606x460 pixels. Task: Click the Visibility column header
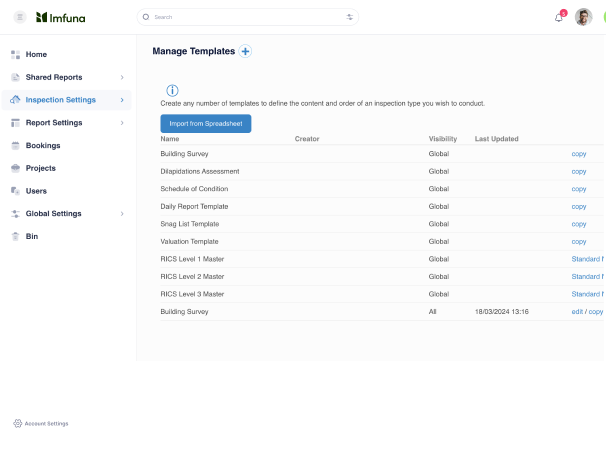pos(443,139)
